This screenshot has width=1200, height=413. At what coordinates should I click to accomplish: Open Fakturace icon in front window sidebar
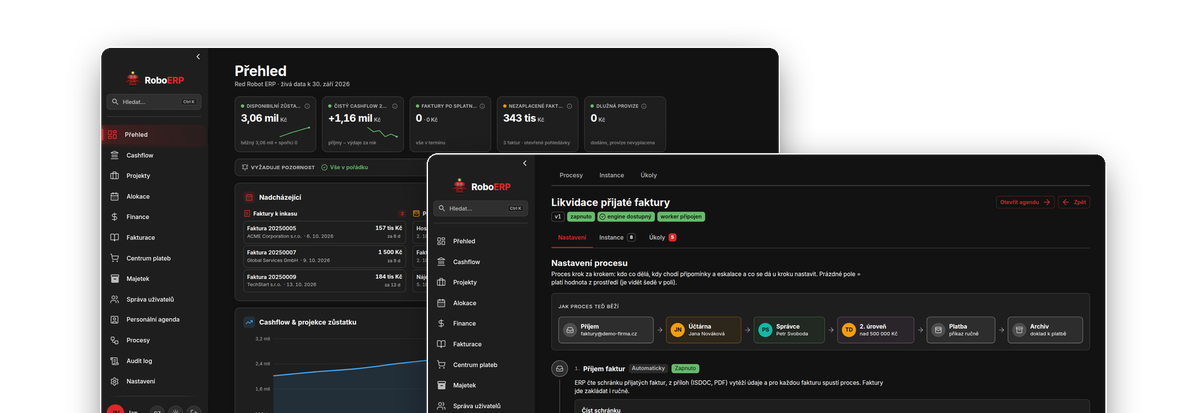point(441,344)
